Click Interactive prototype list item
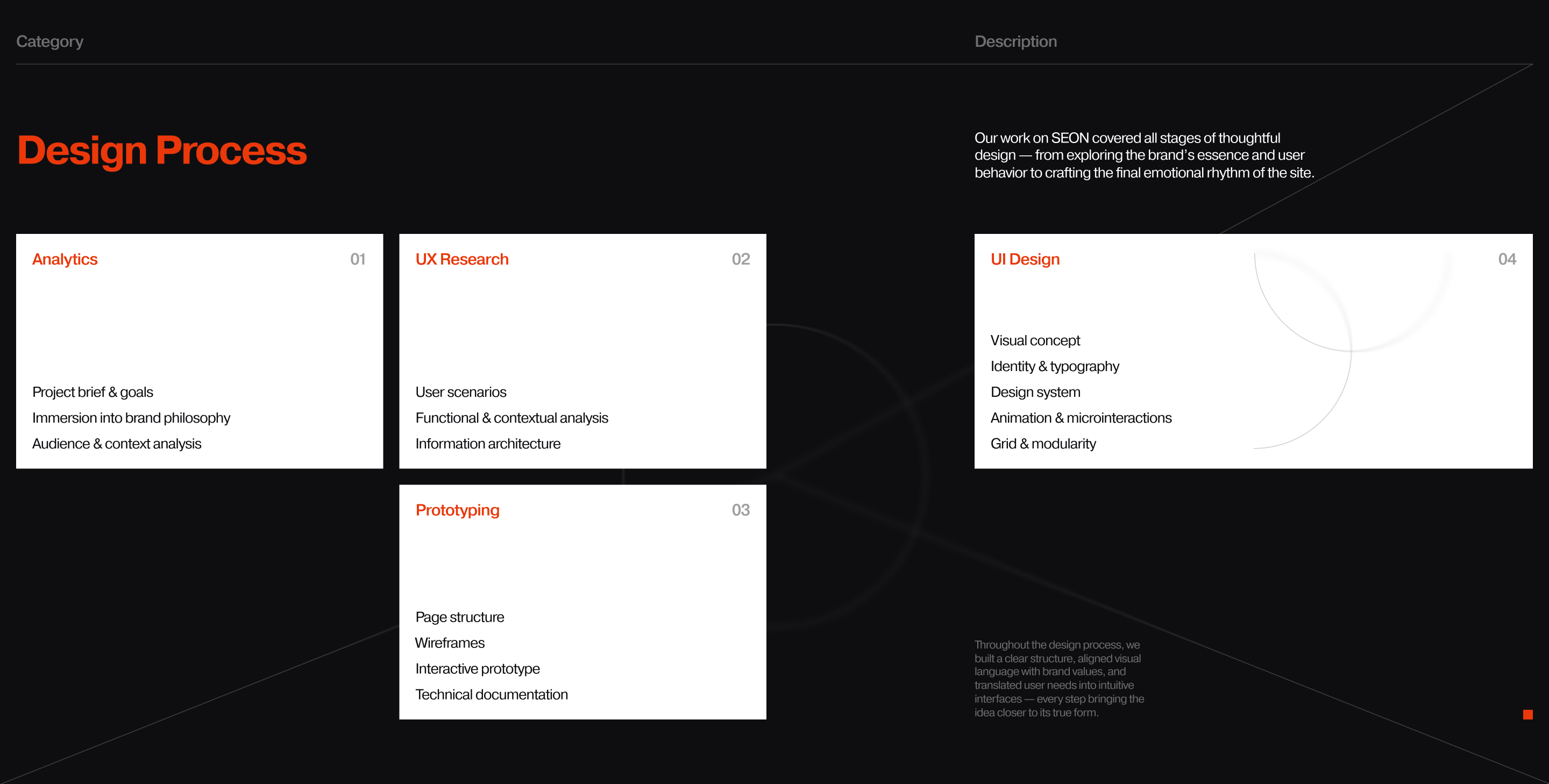The width and height of the screenshot is (1549, 784). [478, 668]
